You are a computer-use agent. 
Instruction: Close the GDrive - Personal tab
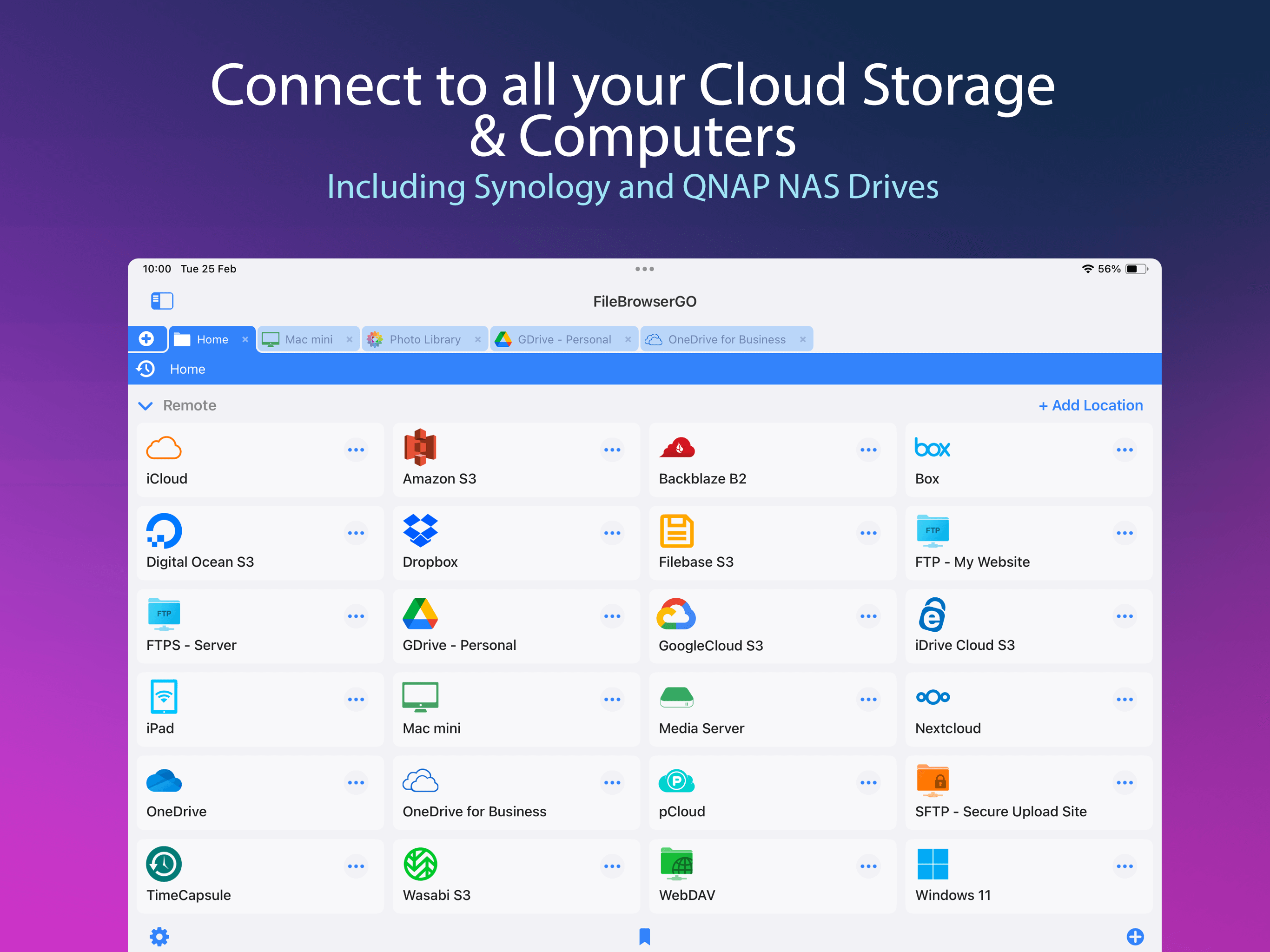pos(628,339)
